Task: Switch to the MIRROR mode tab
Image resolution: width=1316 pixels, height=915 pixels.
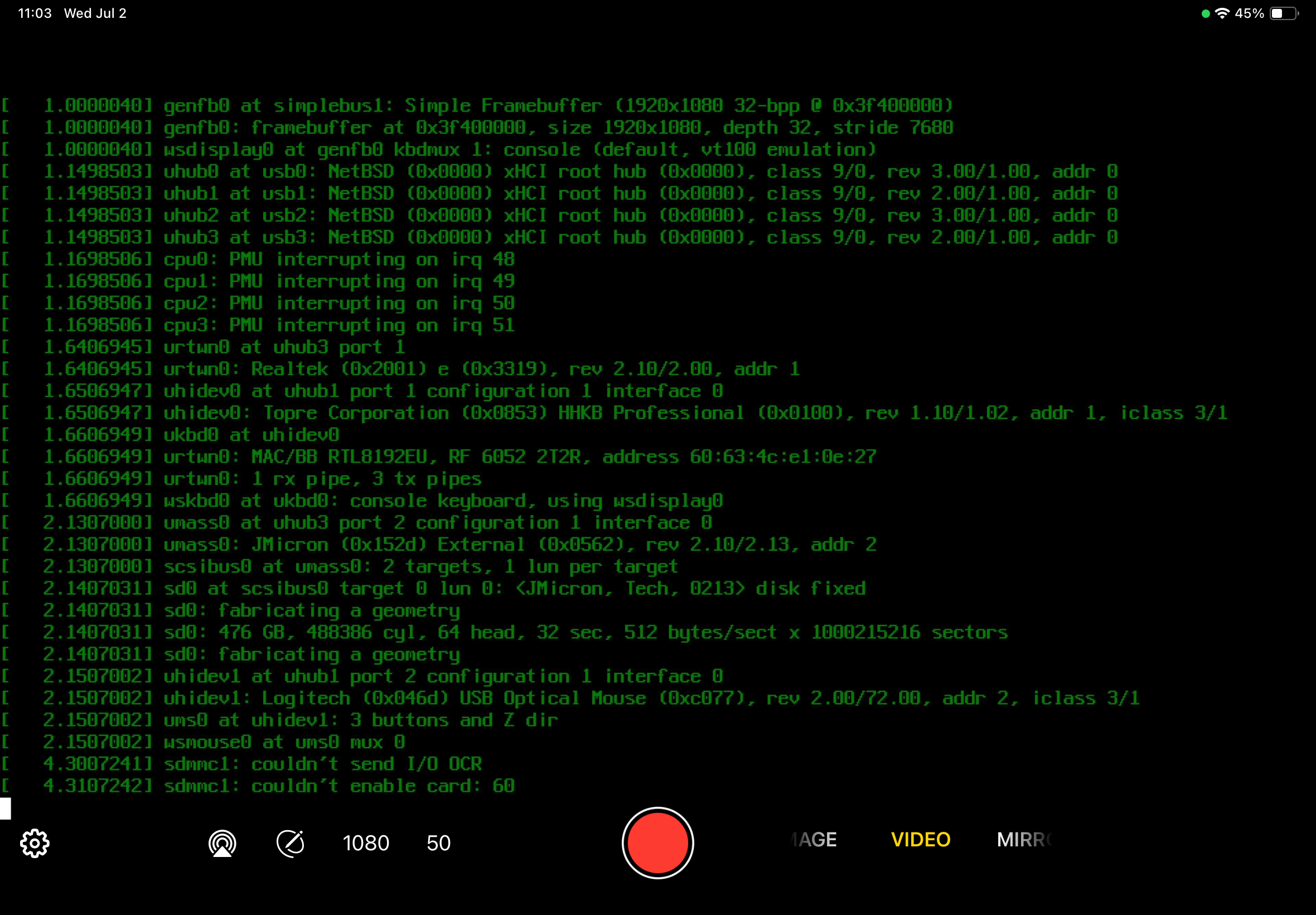Action: (1024, 839)
